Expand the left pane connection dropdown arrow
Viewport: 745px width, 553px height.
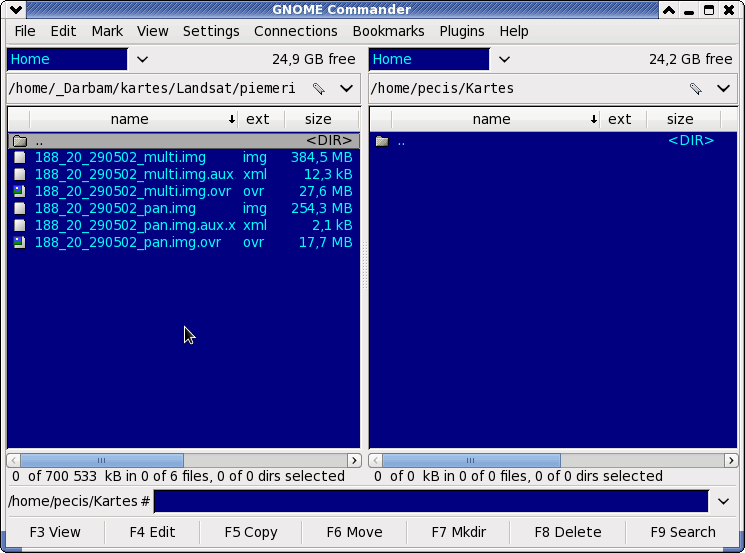(x=142, y=59)
